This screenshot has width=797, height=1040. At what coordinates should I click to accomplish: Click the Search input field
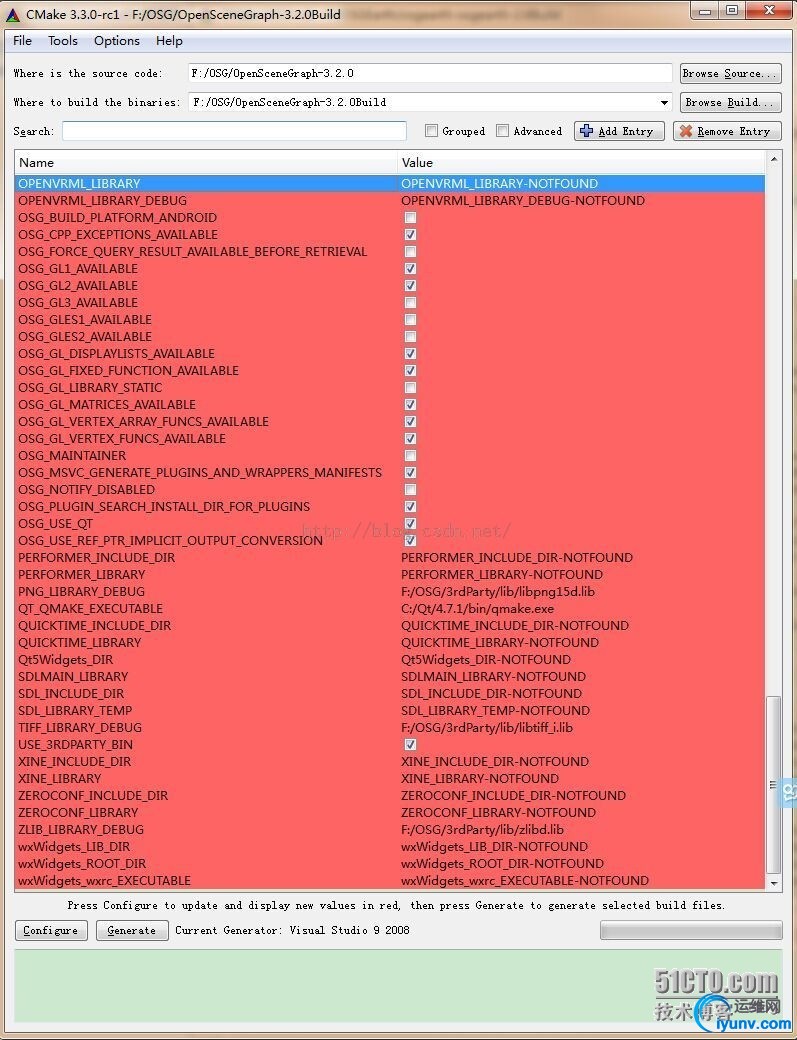pos(234,131)
